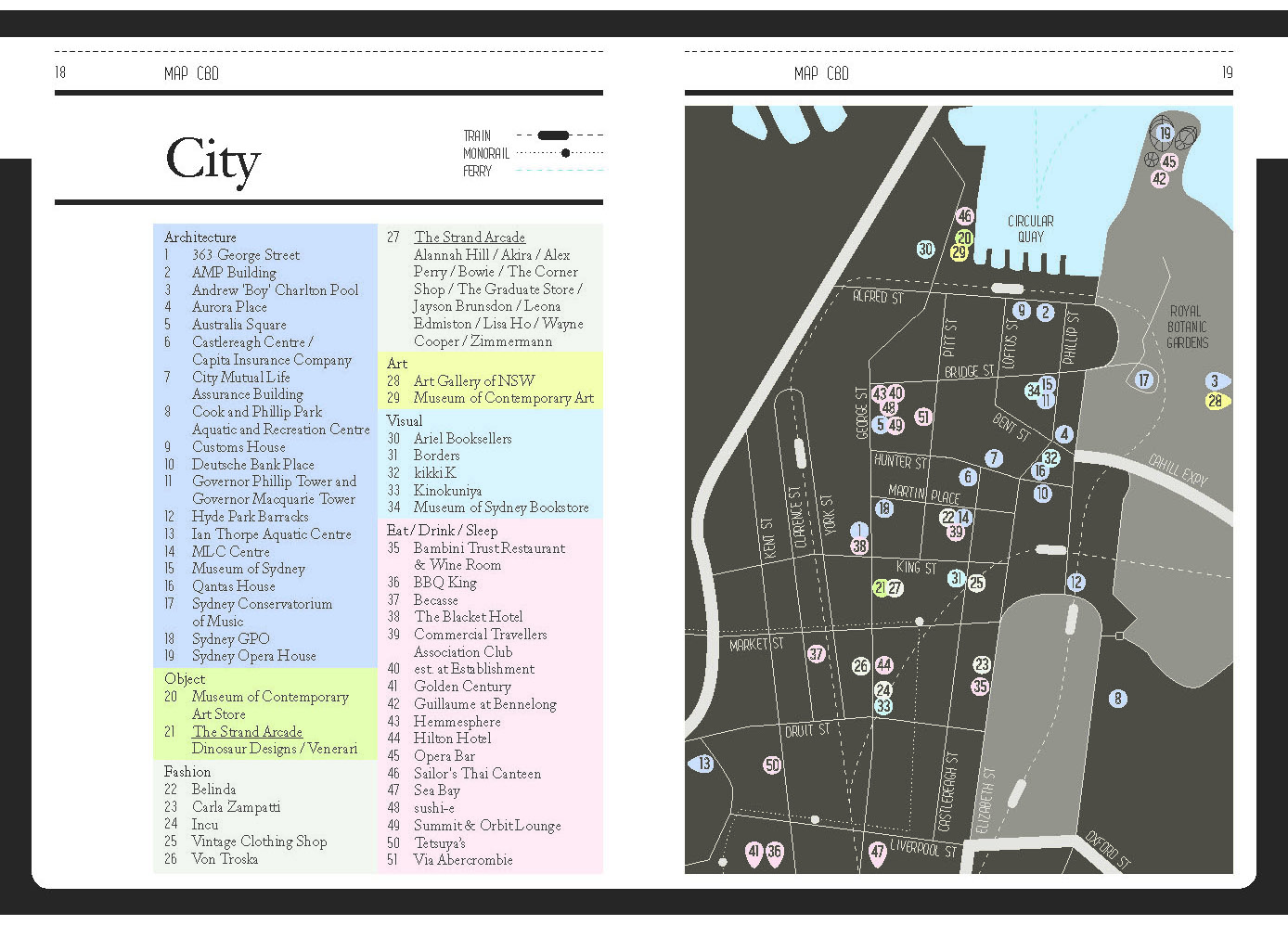1288x925 pixels.
Task: Click map marker 26 on the map
Action: (861, 666)
